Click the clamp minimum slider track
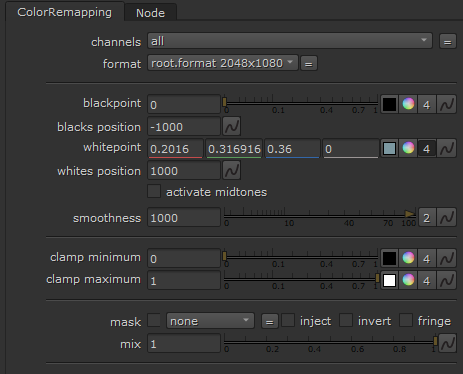Image resolution: width=463 pixels, height=374 pixels. coord(301,257)
